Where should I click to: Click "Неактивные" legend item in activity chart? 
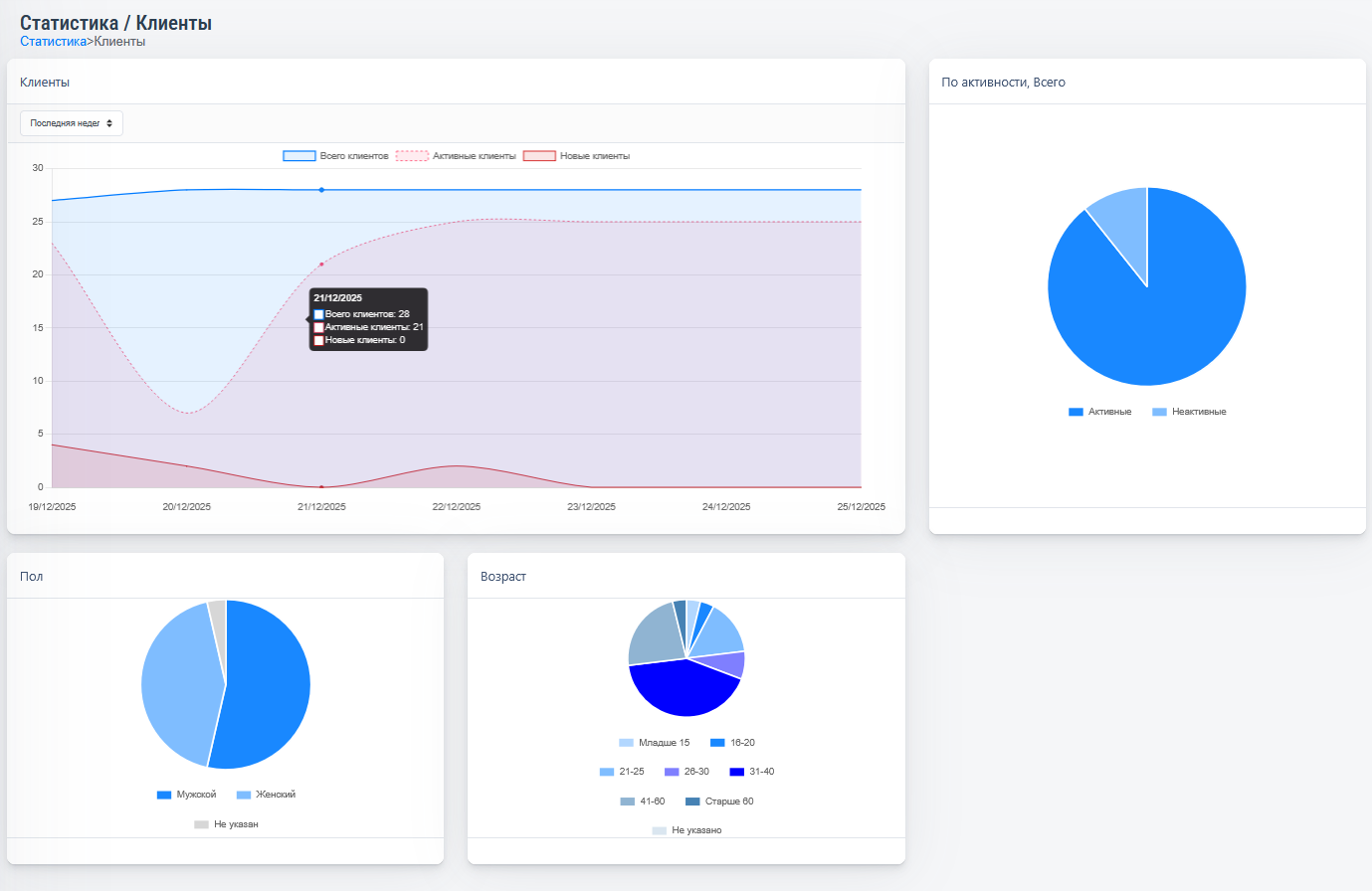pos(1189,412)
